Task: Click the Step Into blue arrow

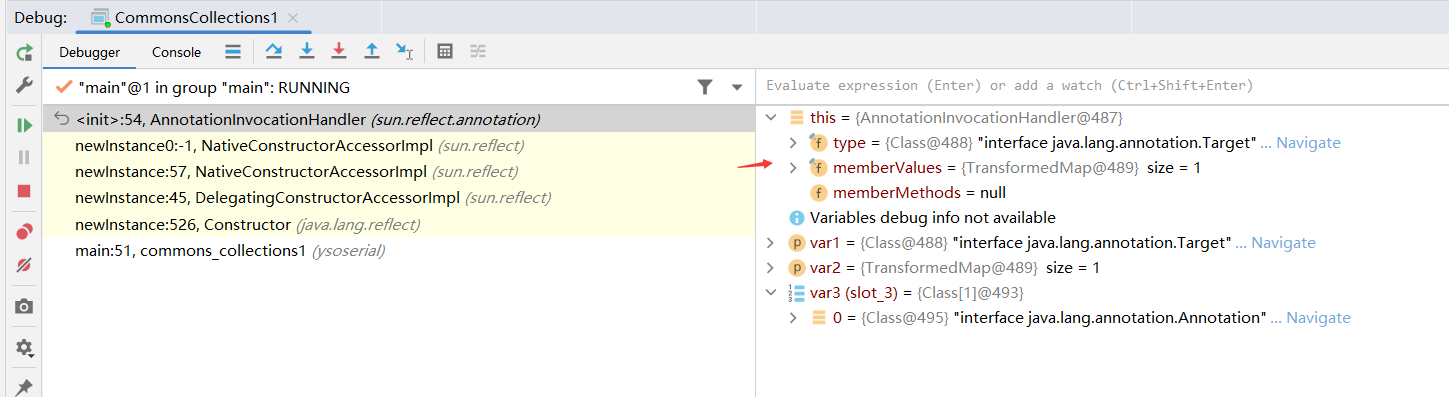Action: coord(307,51)
